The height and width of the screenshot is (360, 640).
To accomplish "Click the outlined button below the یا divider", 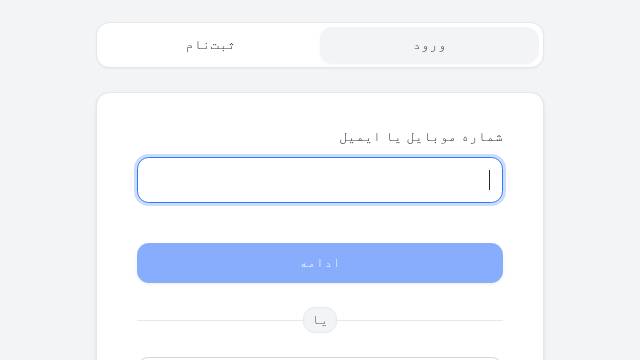I will tap(320, 358).
